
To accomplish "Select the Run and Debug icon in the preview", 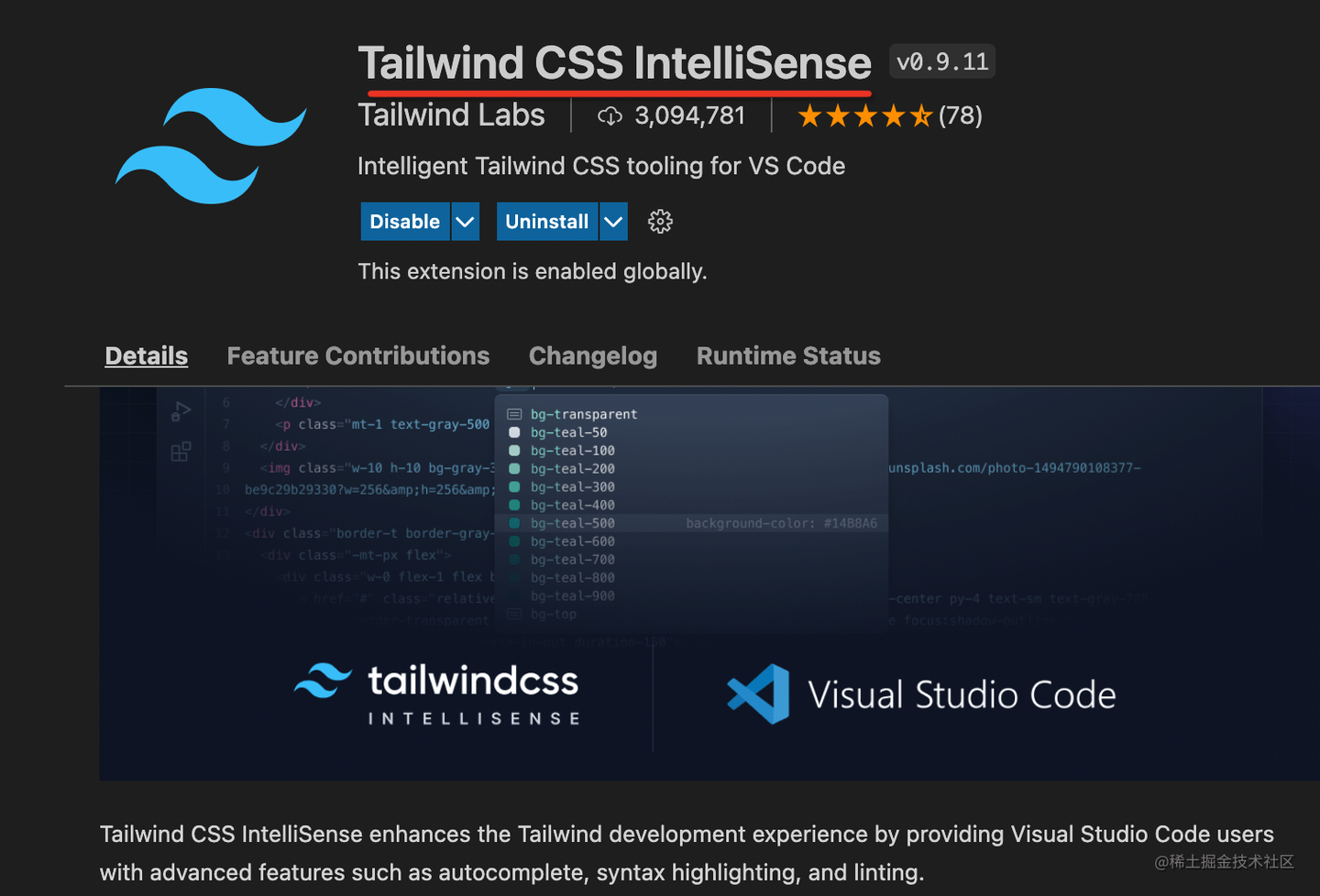I will click(180, 412).
